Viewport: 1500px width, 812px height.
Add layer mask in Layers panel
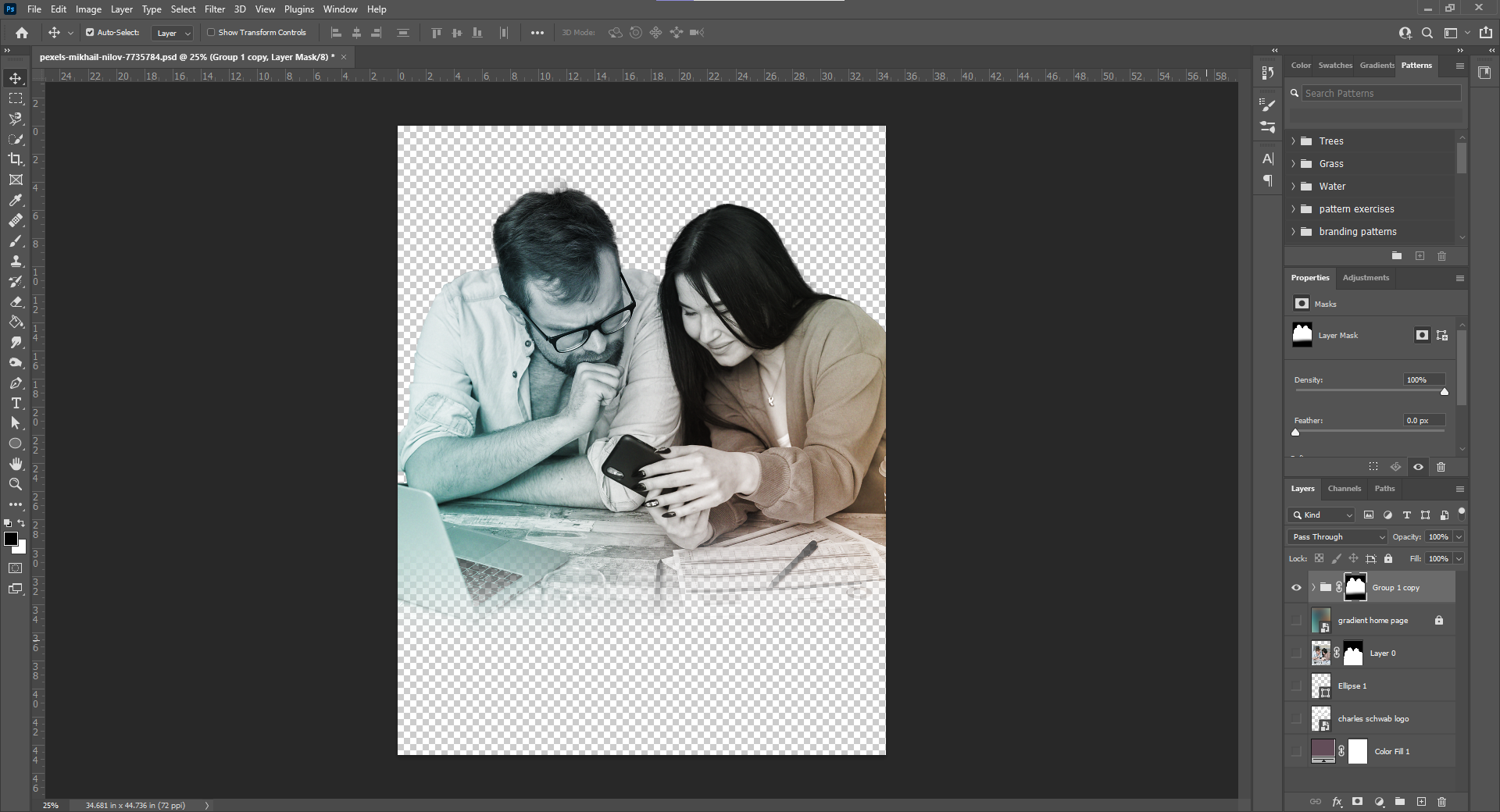pyautogui.click(x=1358, y=802)
